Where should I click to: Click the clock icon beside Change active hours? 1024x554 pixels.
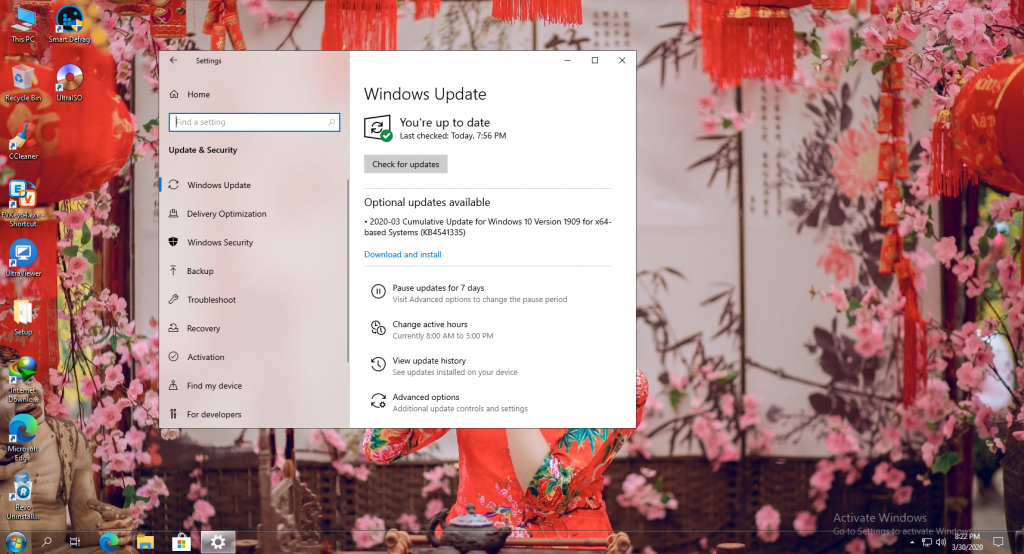coord(378,328)
